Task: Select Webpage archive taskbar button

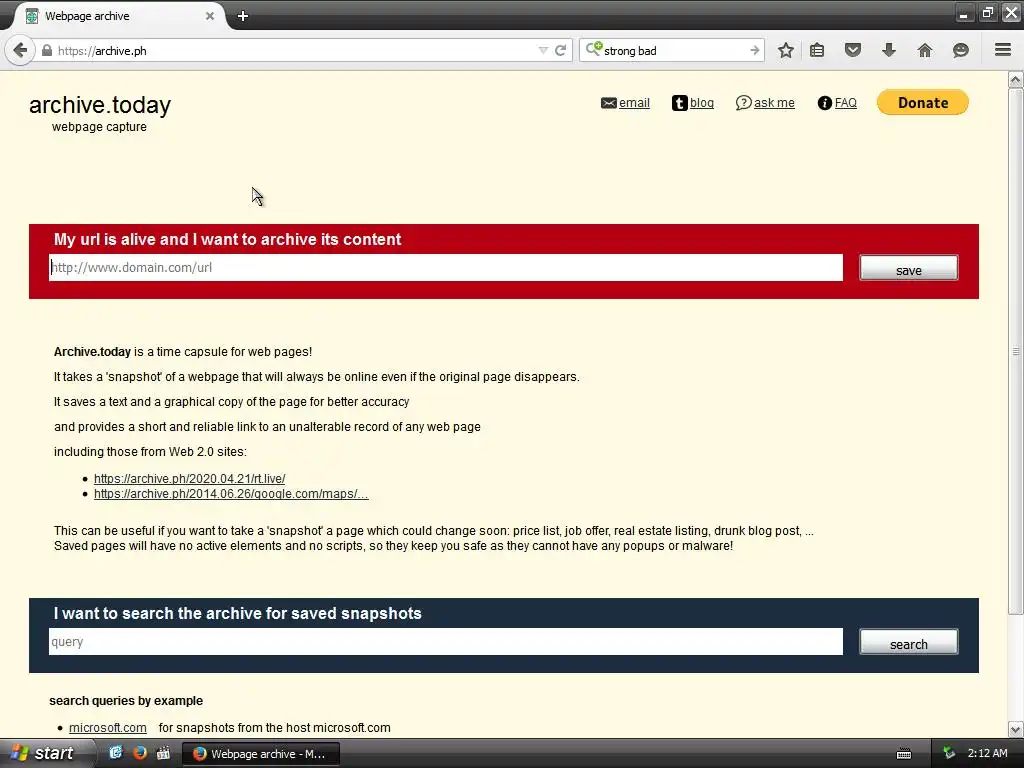Action: [260, 754]
